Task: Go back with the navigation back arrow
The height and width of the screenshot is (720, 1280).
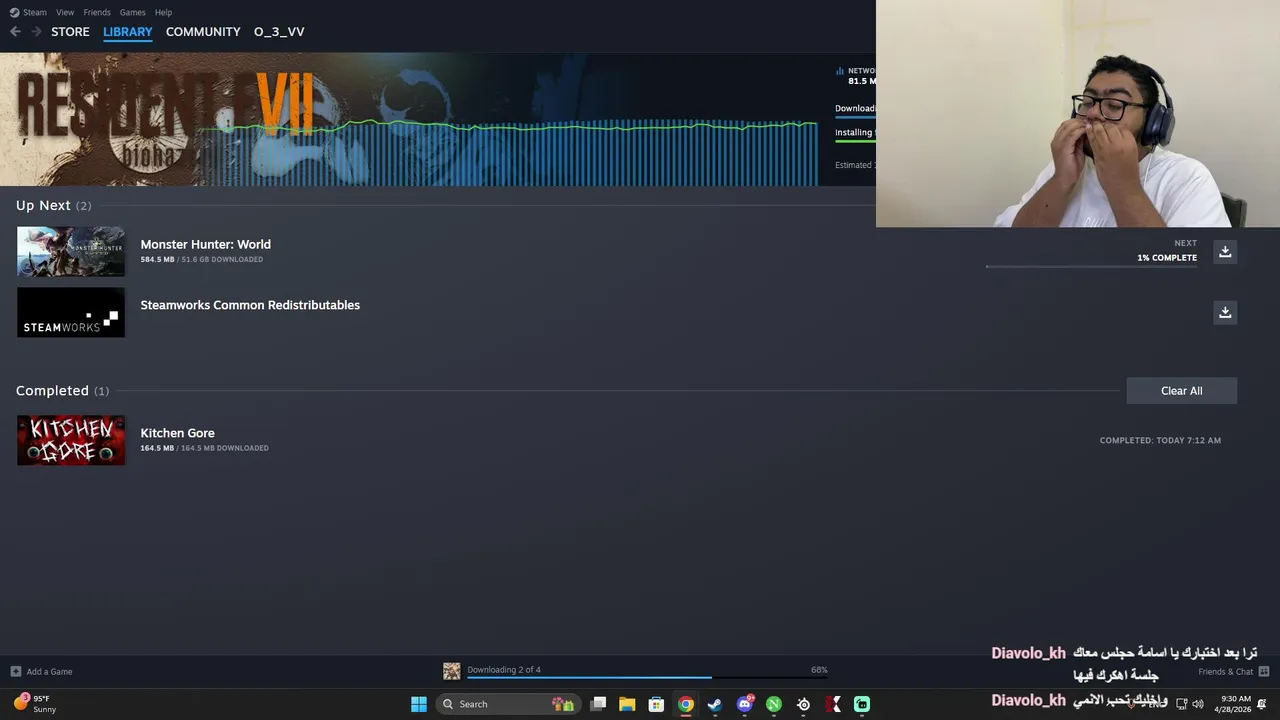Action: pos(15,32)
